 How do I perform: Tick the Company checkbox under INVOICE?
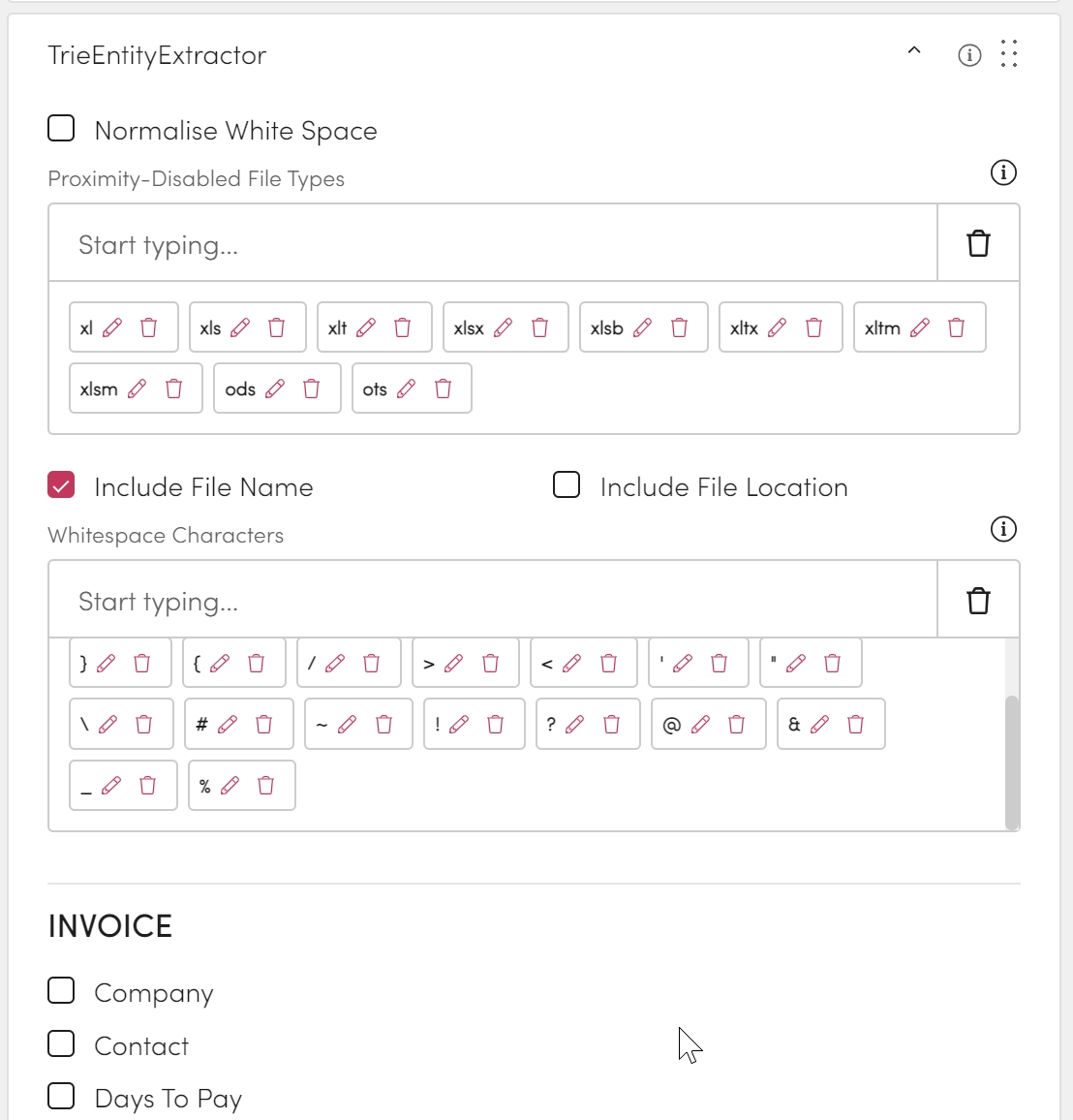click(61, 991)
